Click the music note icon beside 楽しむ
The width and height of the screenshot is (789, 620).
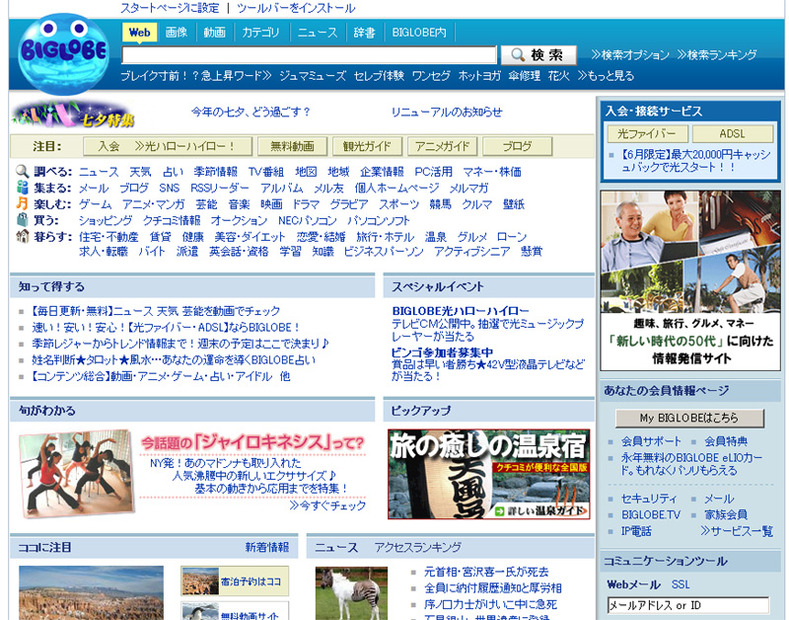22,203
